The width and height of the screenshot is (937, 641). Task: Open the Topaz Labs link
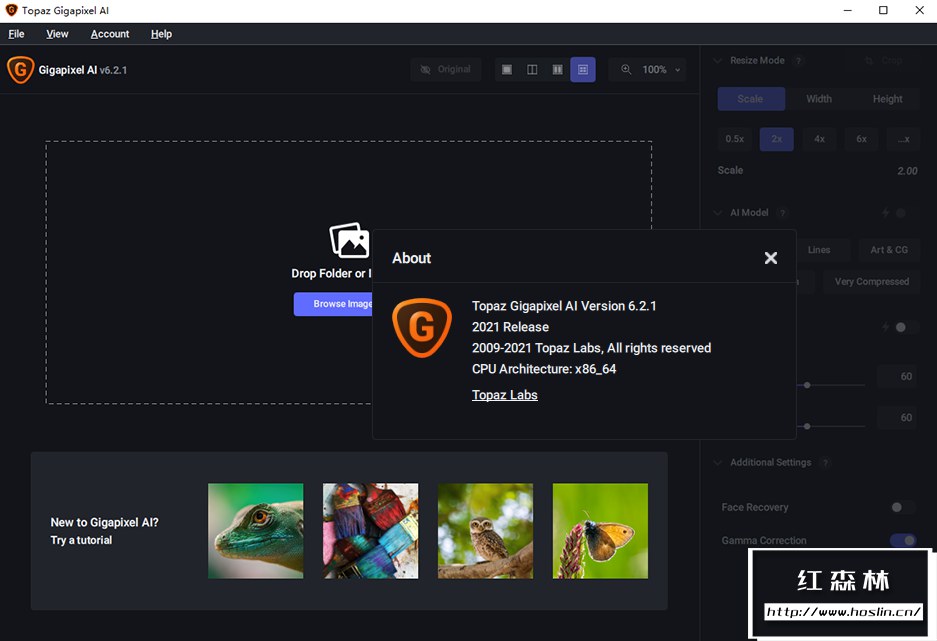504,395
